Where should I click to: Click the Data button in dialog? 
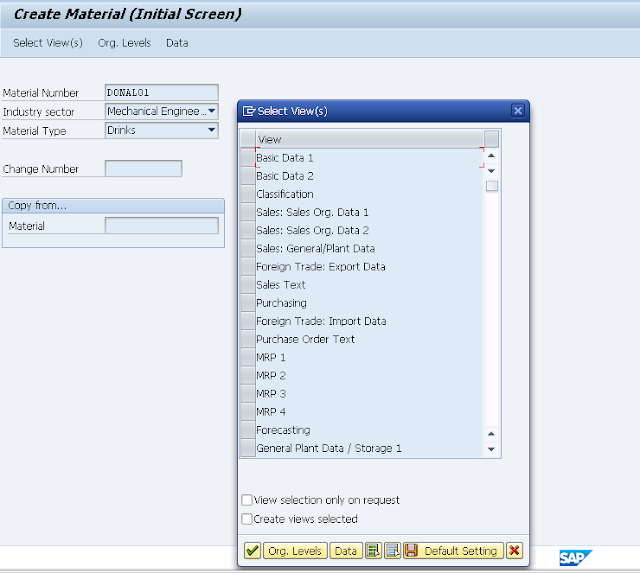[x=346, y=551]
